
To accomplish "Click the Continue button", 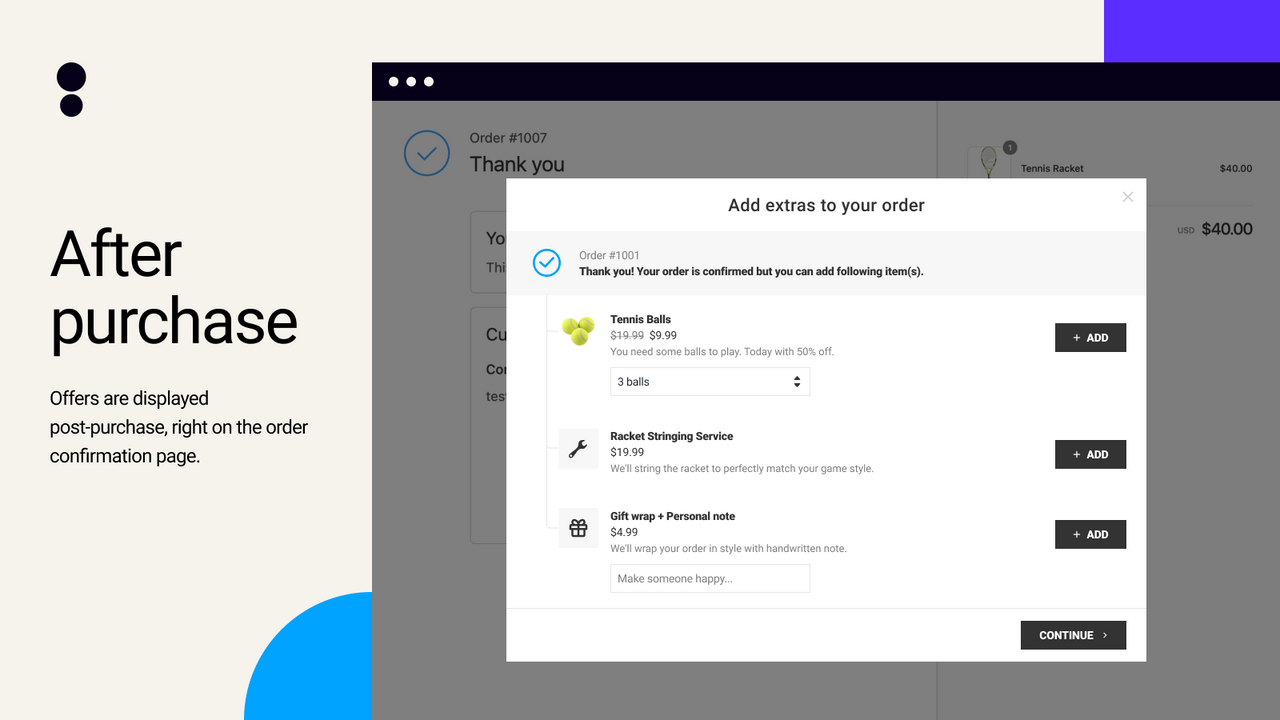I will pyautogui.click(x=1073, y=635).
